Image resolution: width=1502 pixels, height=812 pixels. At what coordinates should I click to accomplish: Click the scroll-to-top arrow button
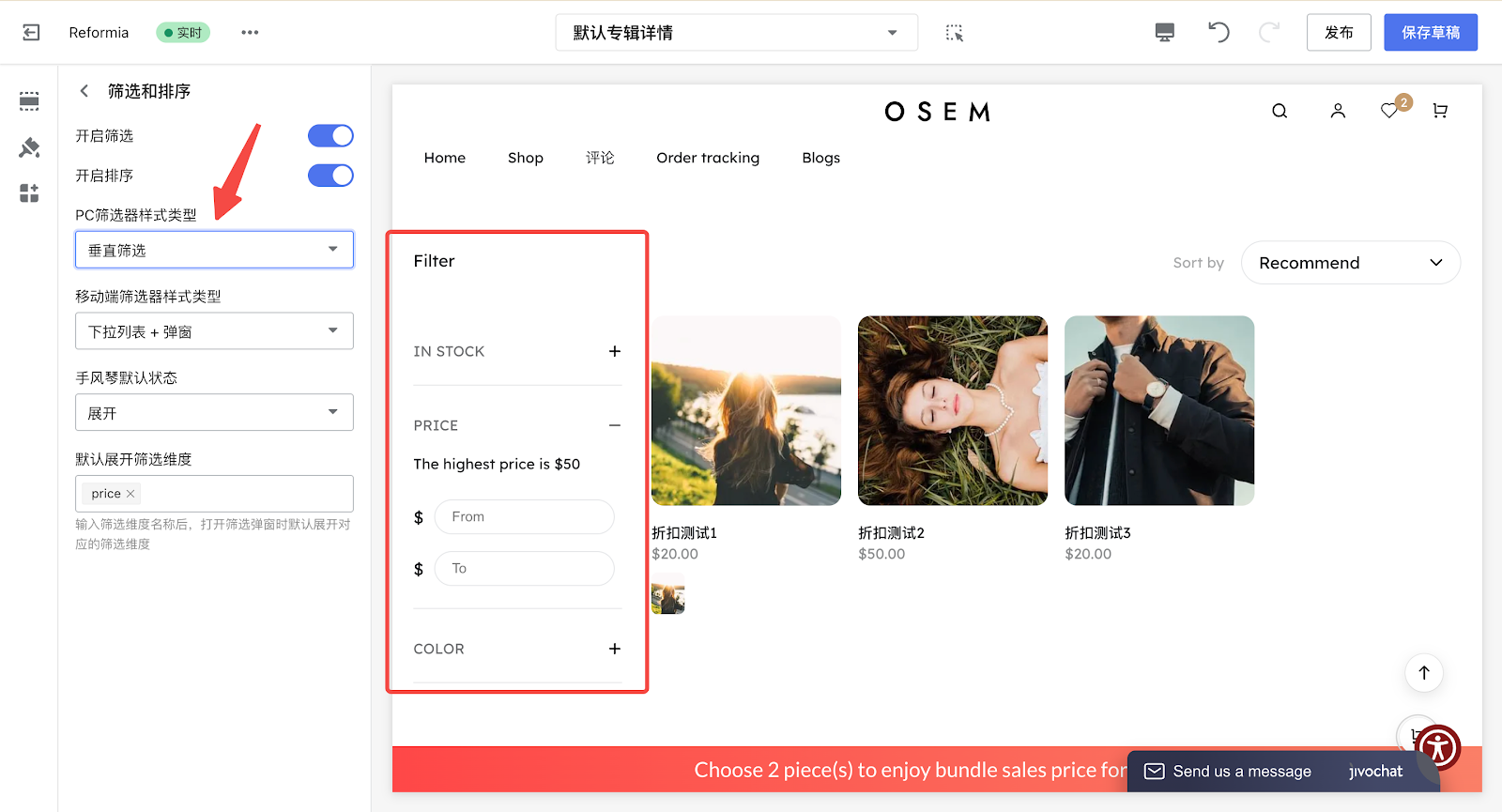tap(1424, 672)
